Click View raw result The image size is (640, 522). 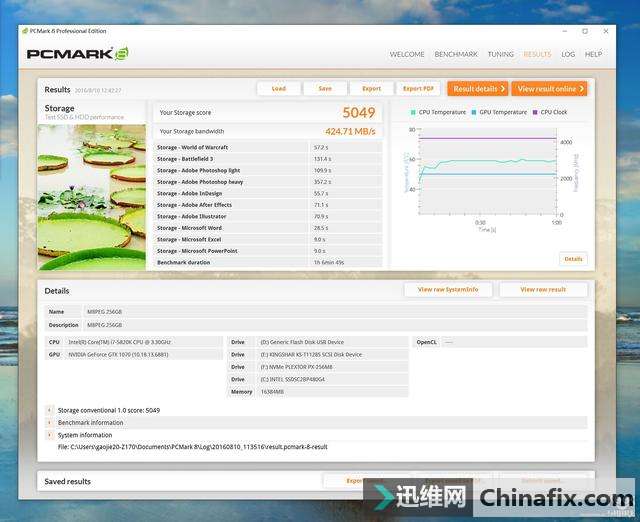point(543,289)
